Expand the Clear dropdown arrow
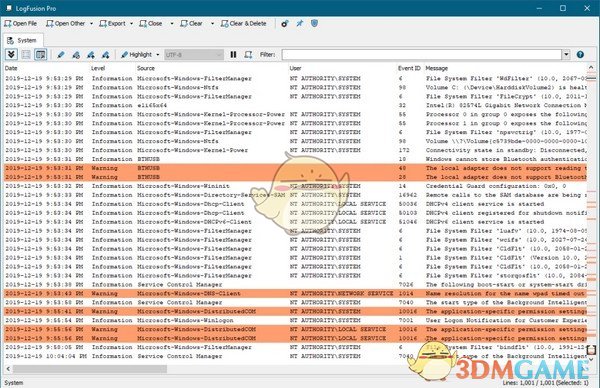The image size is (600, 388). point(212,24)
